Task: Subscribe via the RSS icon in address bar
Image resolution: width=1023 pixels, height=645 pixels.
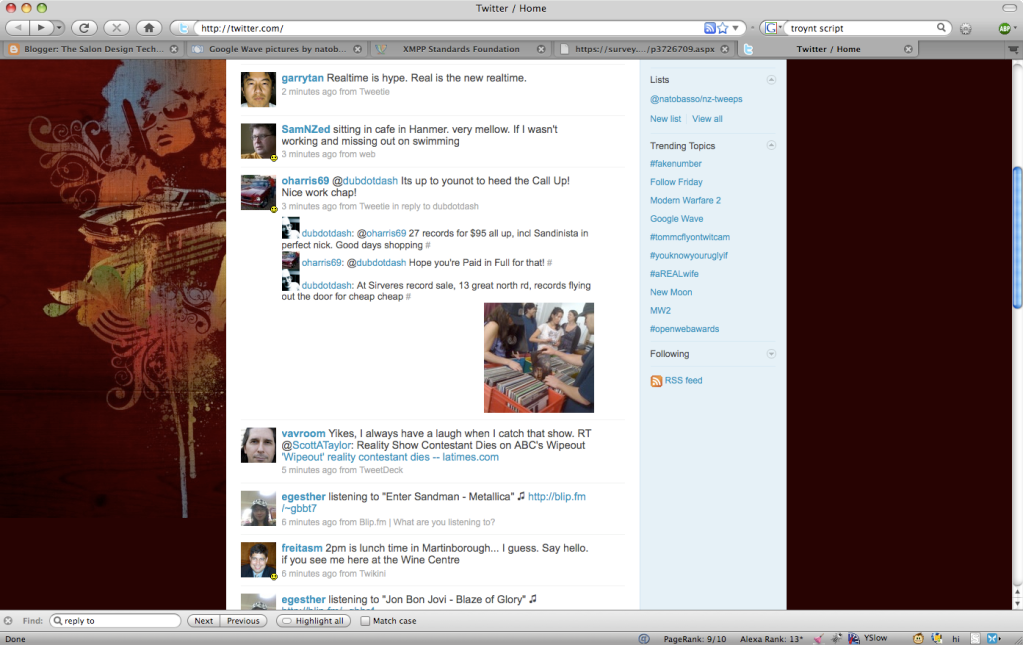Action: coord(710,28)
